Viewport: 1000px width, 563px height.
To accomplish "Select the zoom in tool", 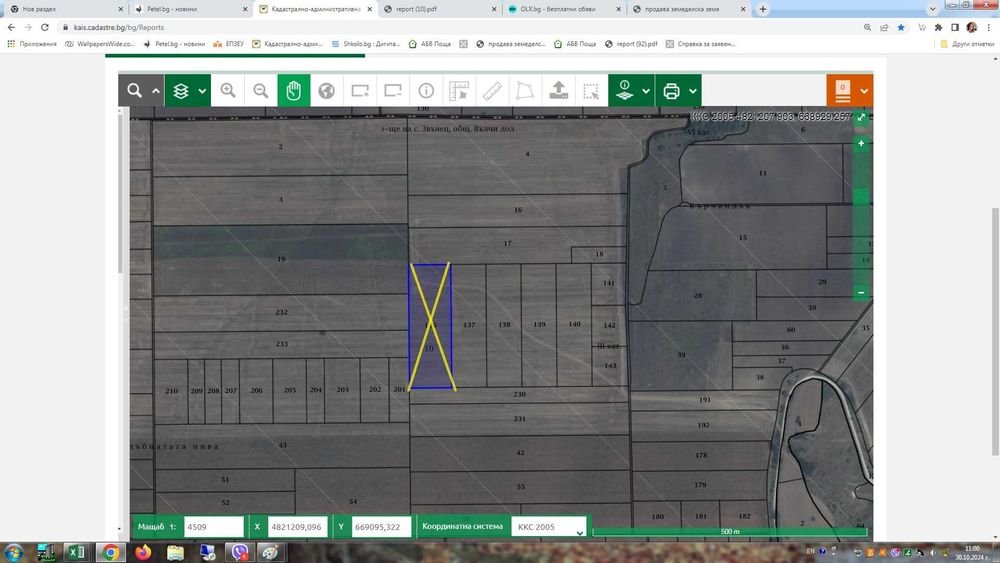I will pos(228,91).
